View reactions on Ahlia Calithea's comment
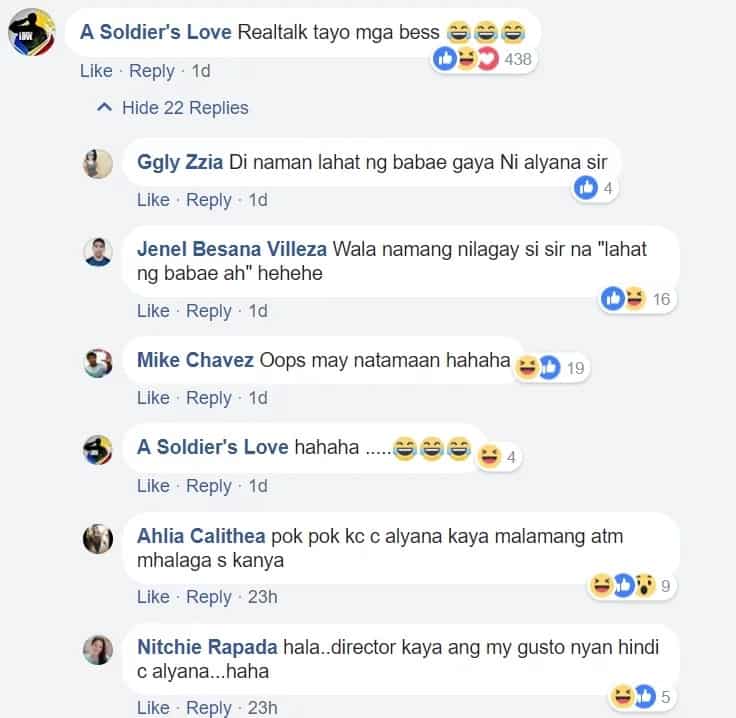 tap(631, 585)
